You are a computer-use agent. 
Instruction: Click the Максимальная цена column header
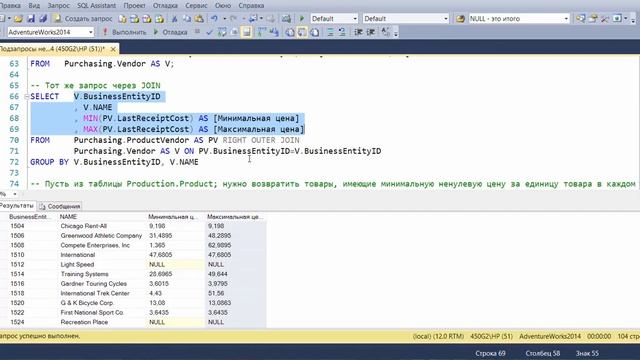pyautogui.click(x=235, y=217)
